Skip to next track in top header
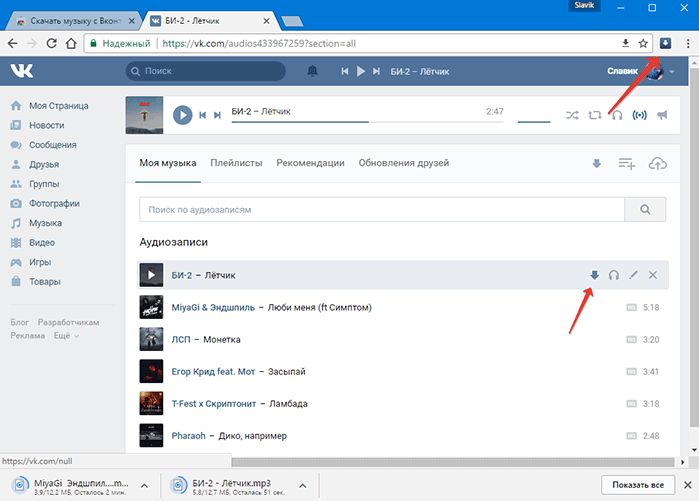Image resolution: width=699 pixels, height=501 pixels. (377, 71)
